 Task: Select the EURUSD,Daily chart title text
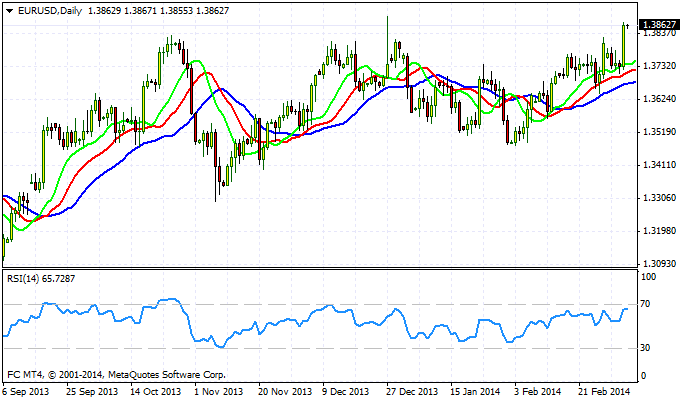[50, 11]
